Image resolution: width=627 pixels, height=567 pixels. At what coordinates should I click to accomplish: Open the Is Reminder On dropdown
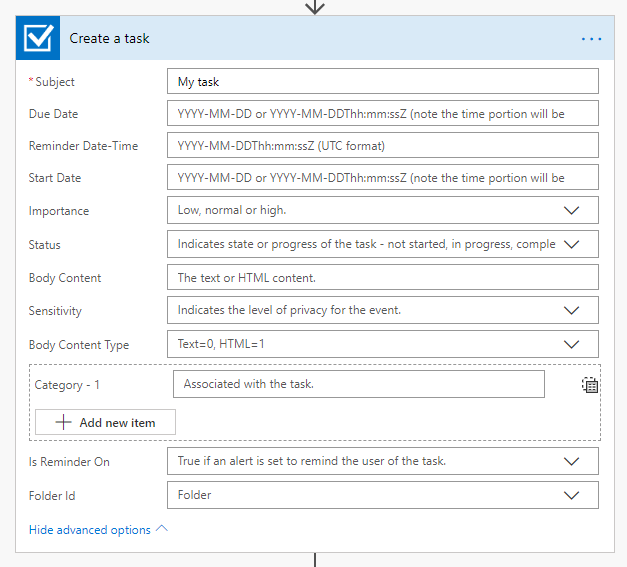(383, 461)
